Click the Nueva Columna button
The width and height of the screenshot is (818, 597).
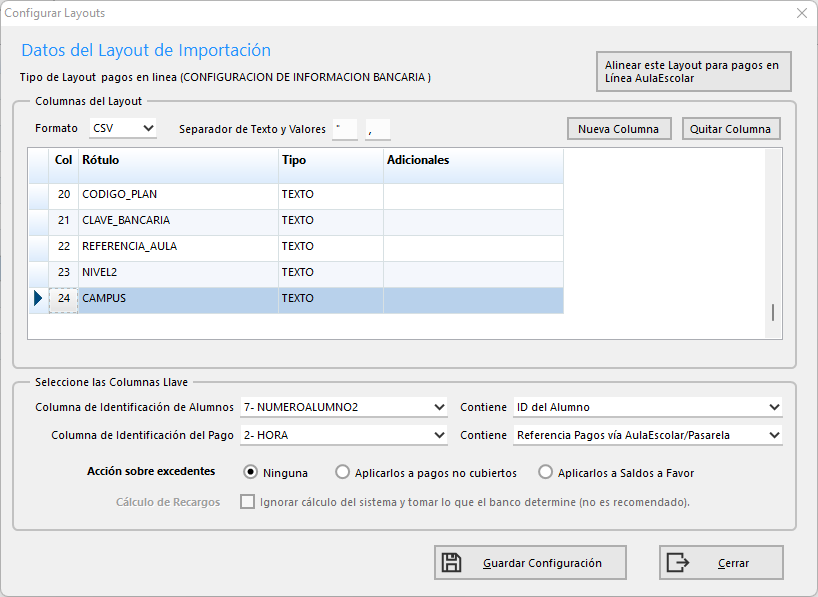(618, 129)
